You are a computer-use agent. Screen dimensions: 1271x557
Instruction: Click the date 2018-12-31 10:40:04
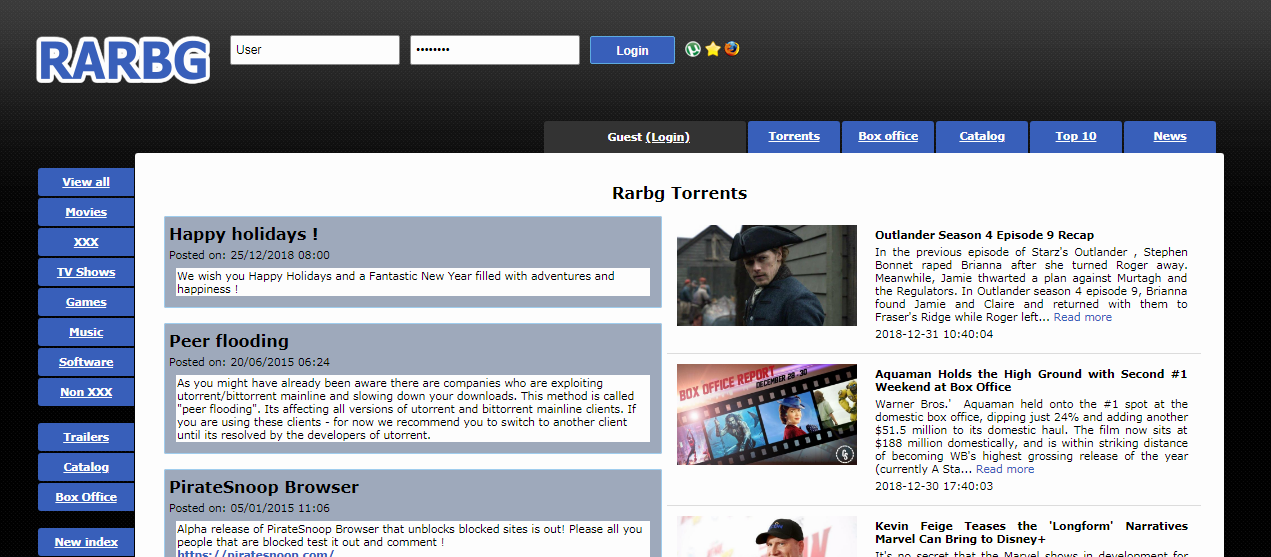[x=934, y=334]
